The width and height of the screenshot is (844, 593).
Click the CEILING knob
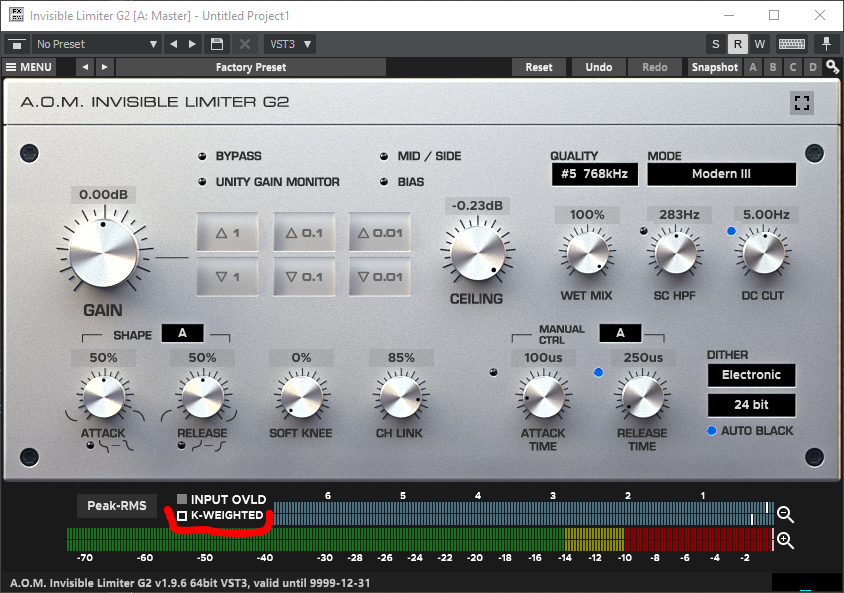477,253
